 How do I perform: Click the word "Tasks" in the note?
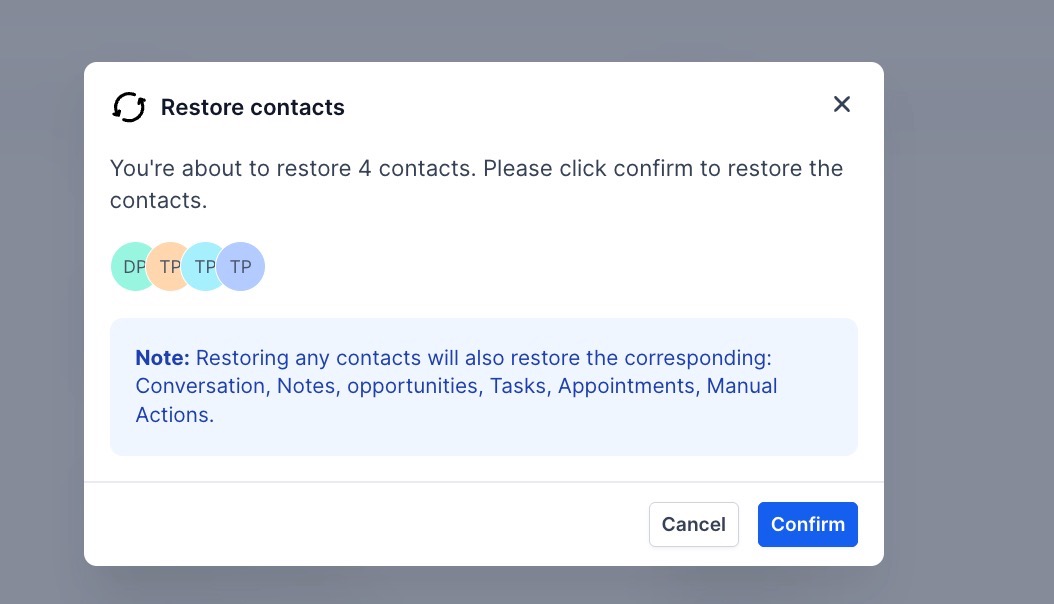coord(517,386)
